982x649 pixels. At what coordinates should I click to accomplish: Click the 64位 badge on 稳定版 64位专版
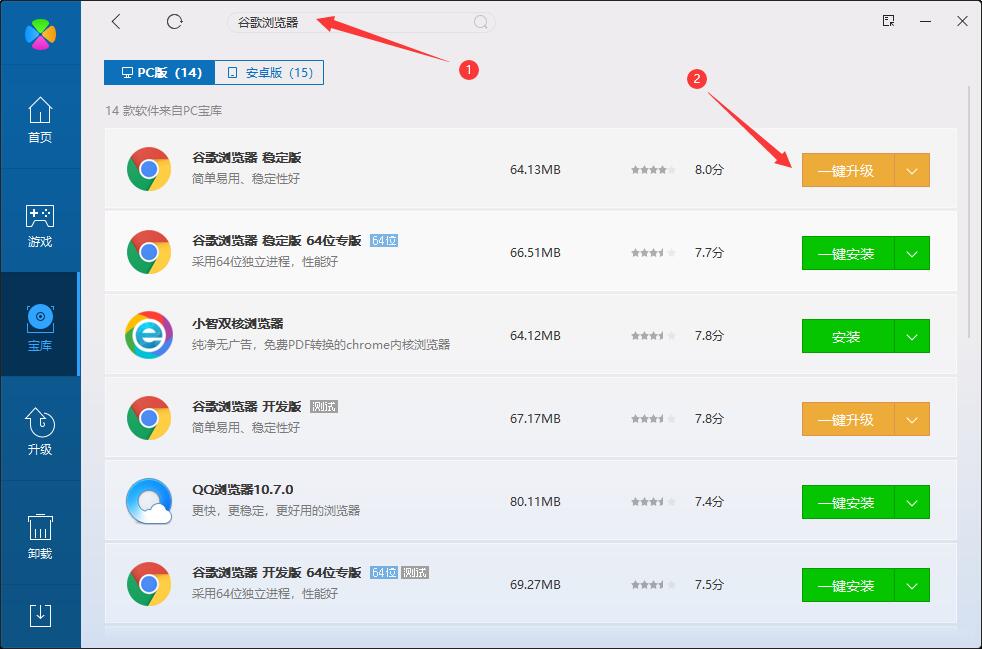click(x=384, y=241)
